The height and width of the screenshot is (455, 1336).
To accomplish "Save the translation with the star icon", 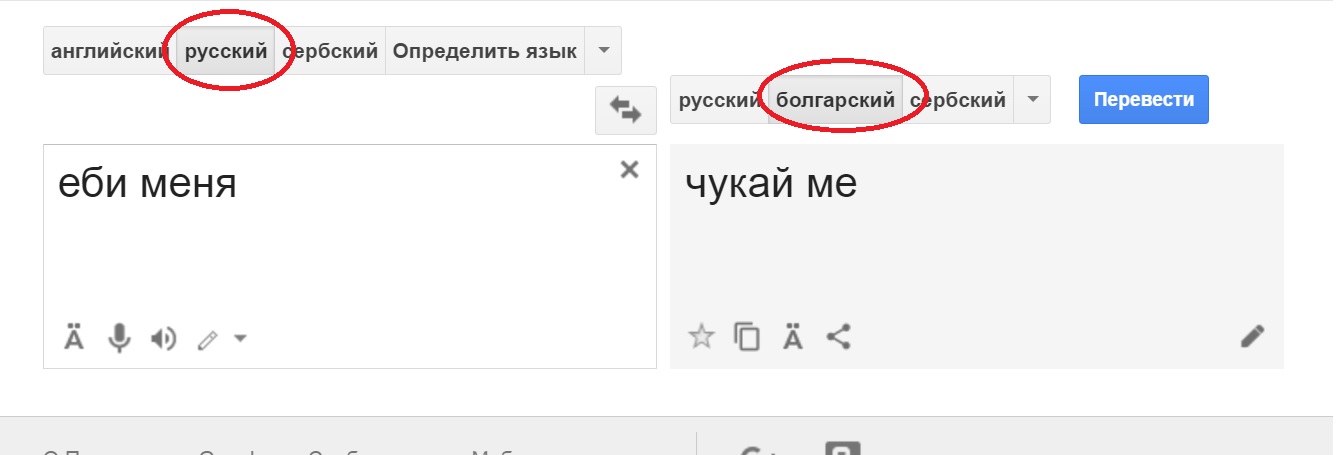I will [x=702, y=337].
